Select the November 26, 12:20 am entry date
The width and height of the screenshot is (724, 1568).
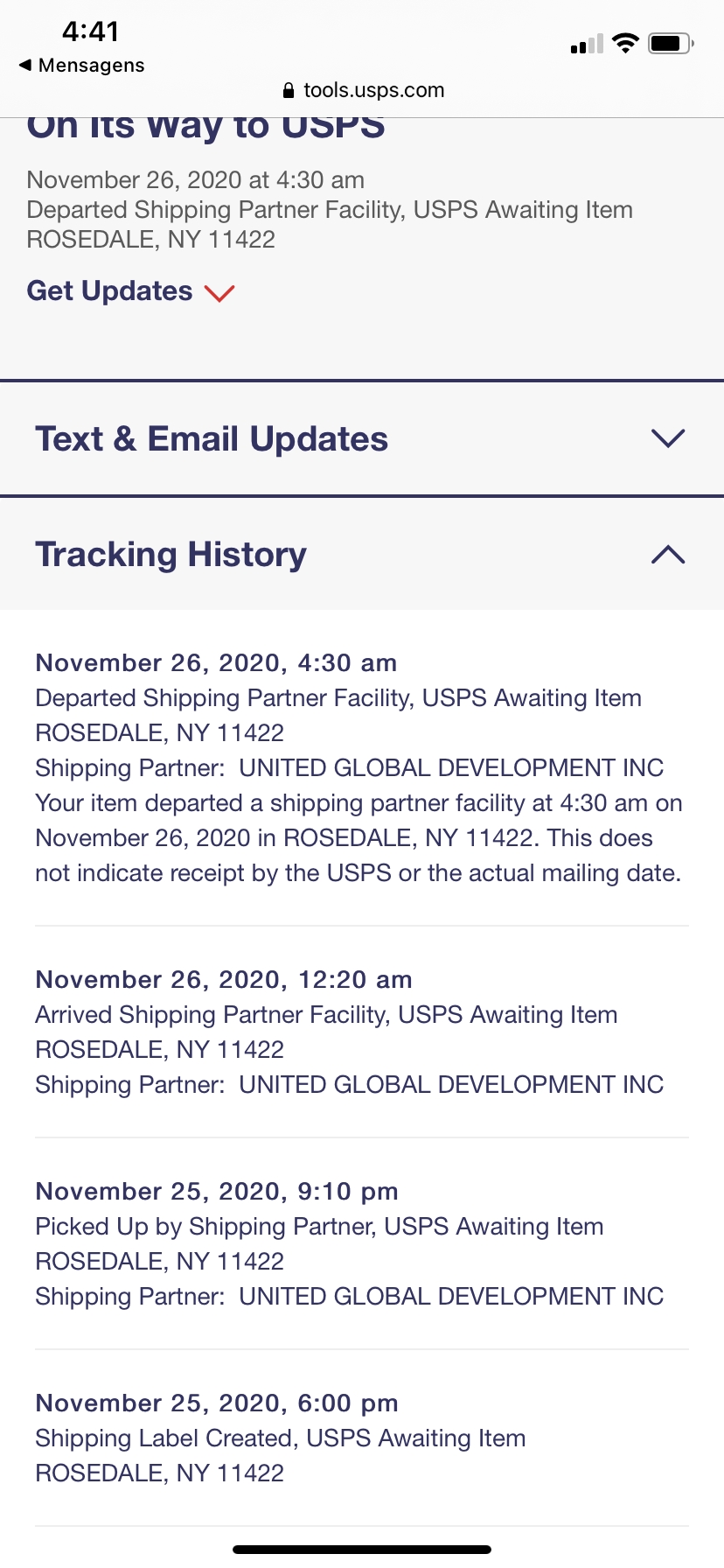coord(224,979)
